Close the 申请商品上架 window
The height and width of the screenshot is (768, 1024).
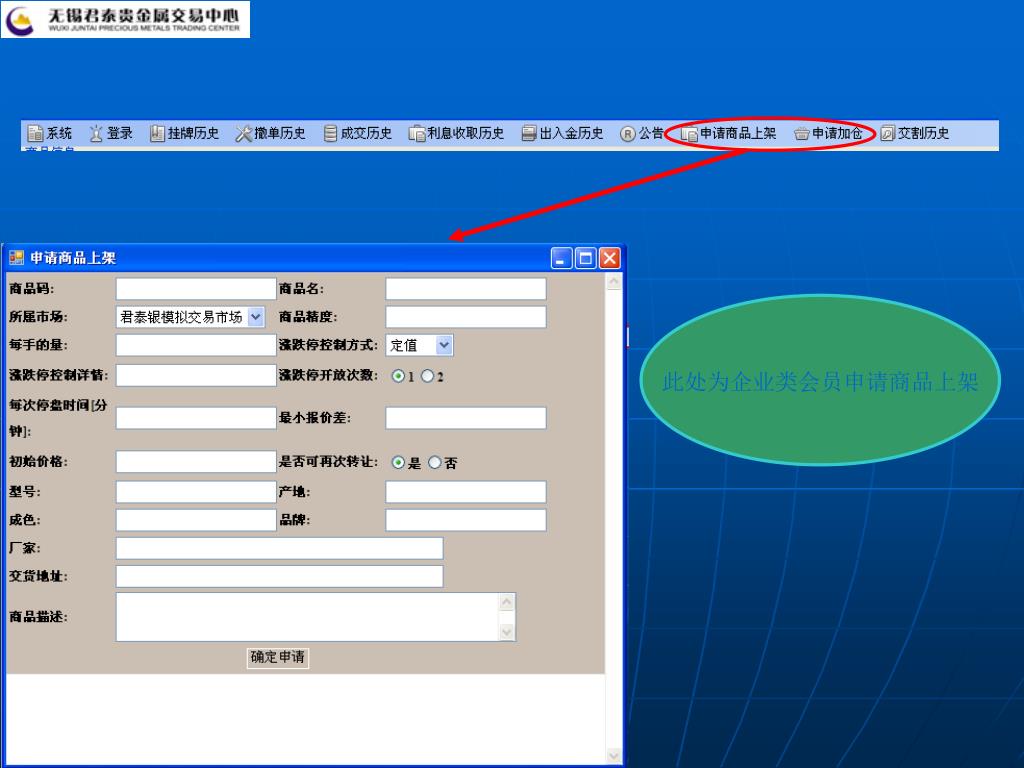(x=609, y=258)
